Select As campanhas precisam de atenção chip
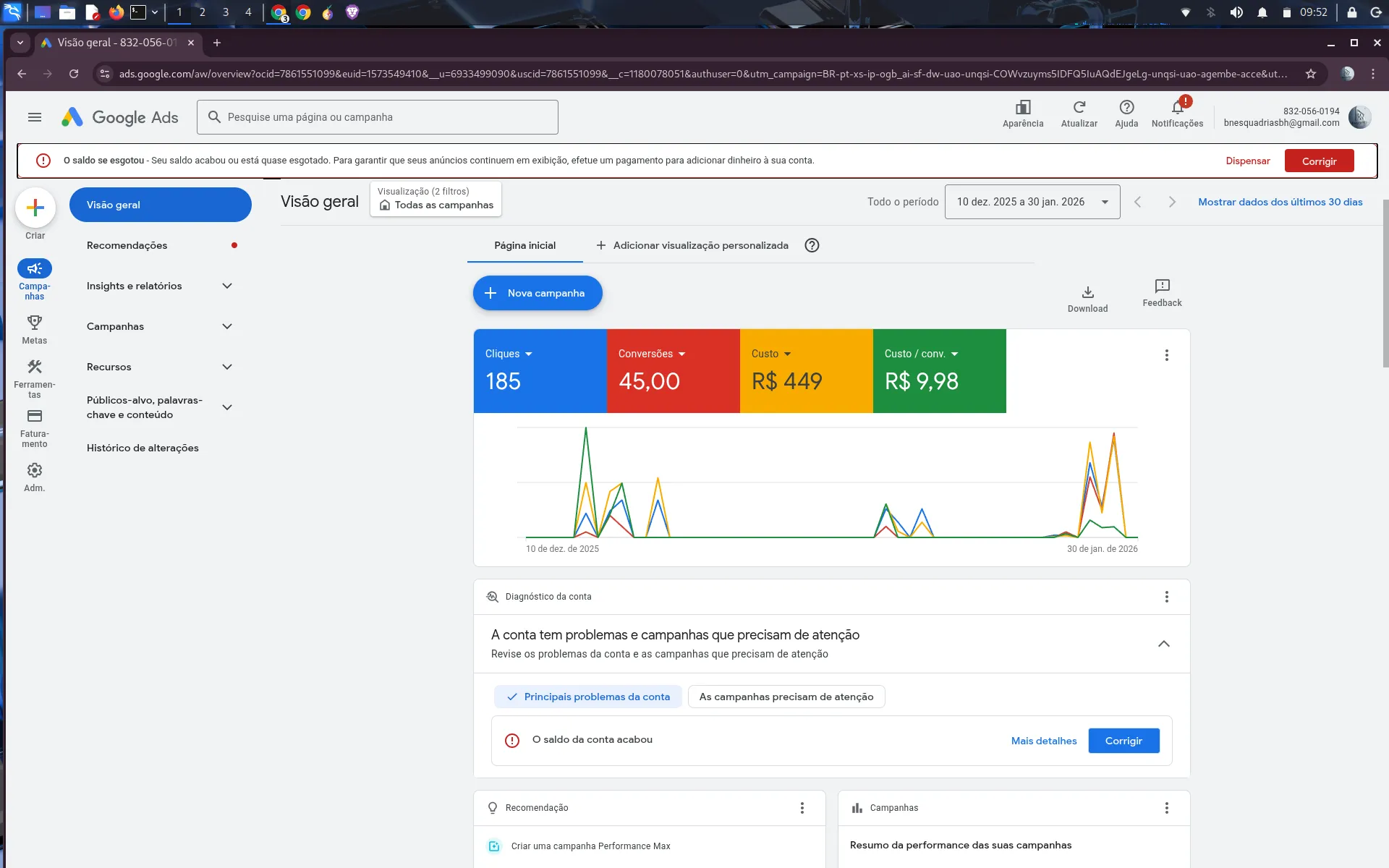This screenshot has width=1389, height=868. [786, 697]
